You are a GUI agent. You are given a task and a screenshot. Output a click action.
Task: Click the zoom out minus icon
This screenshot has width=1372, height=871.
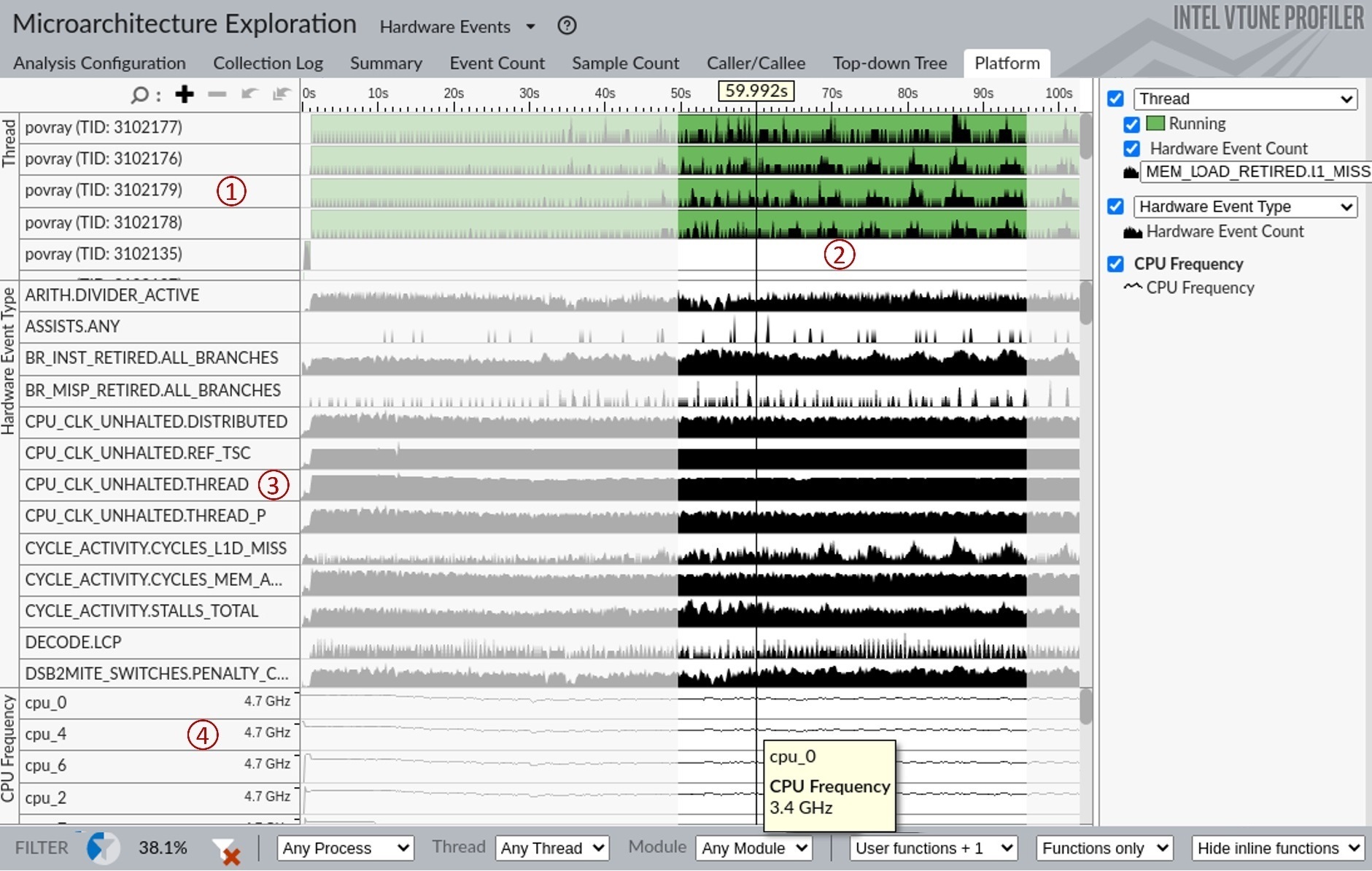(x=217, y=94)
